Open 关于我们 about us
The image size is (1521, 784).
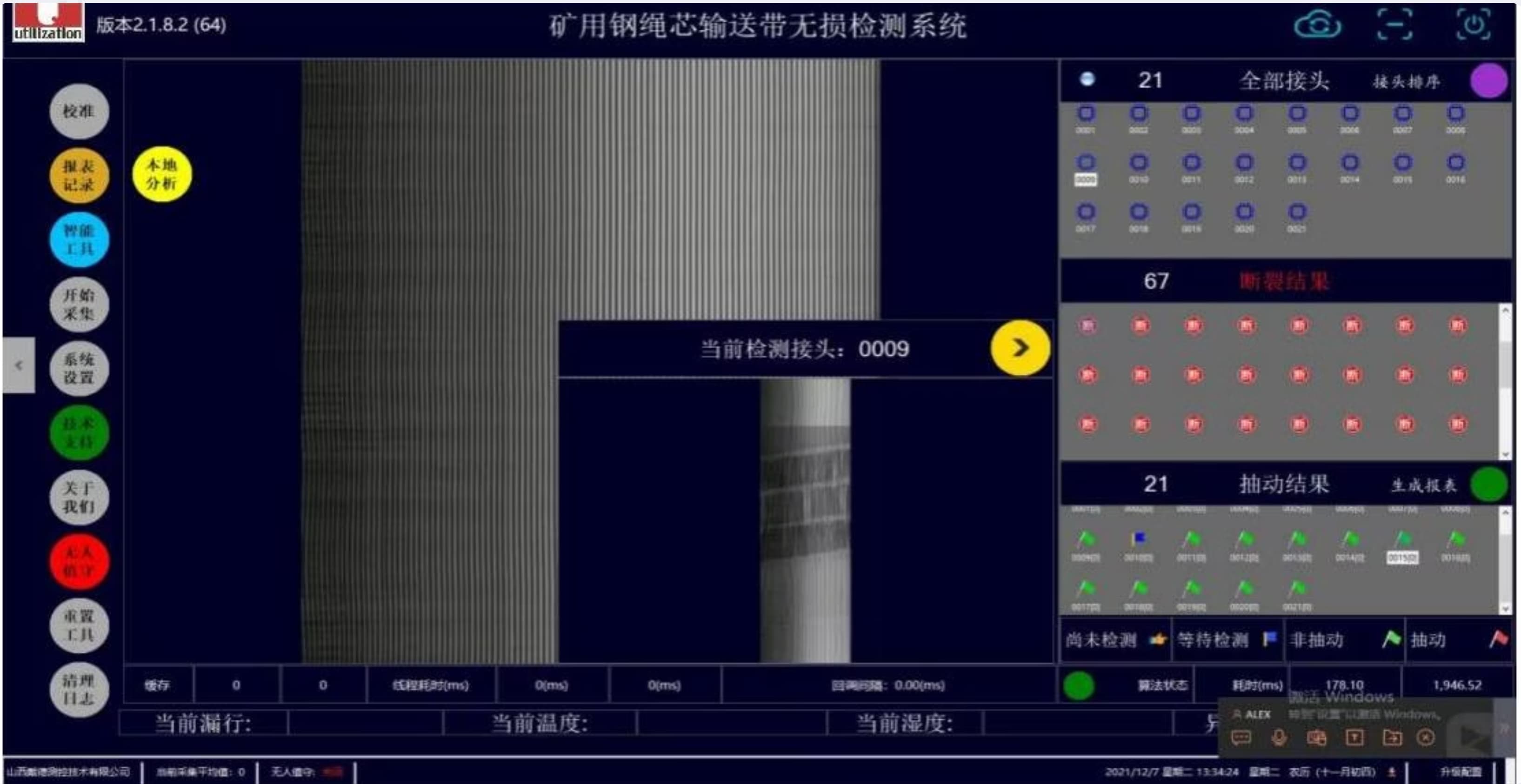point(79,497)
